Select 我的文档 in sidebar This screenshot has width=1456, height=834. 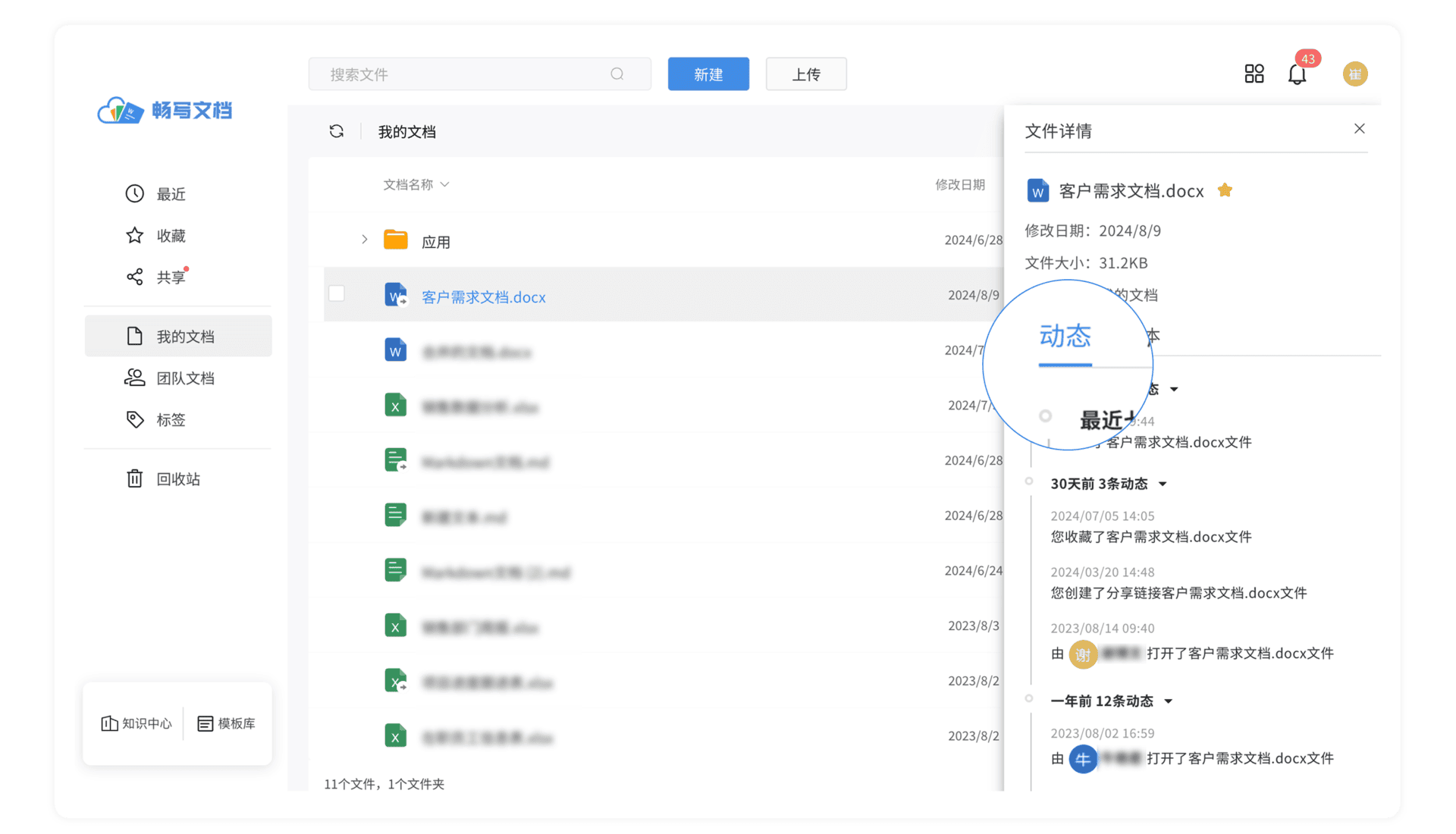click(178, 336)
